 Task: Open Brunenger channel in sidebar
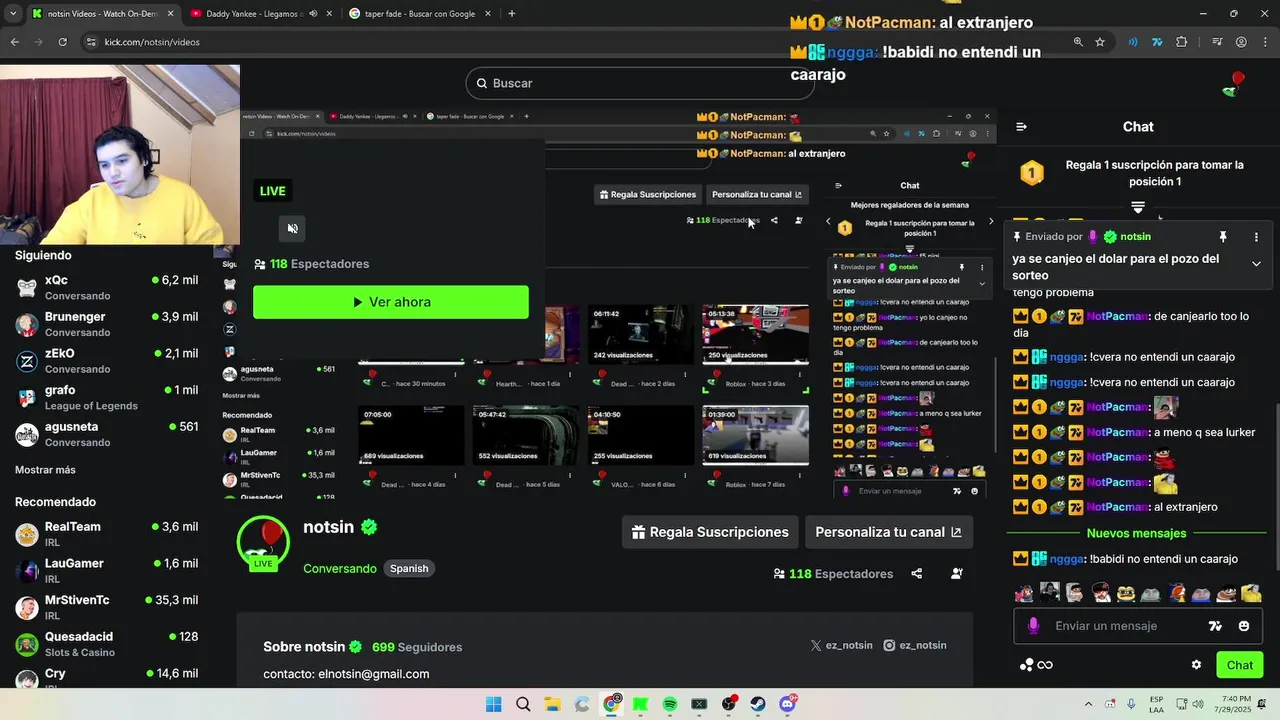click(106, 324)
